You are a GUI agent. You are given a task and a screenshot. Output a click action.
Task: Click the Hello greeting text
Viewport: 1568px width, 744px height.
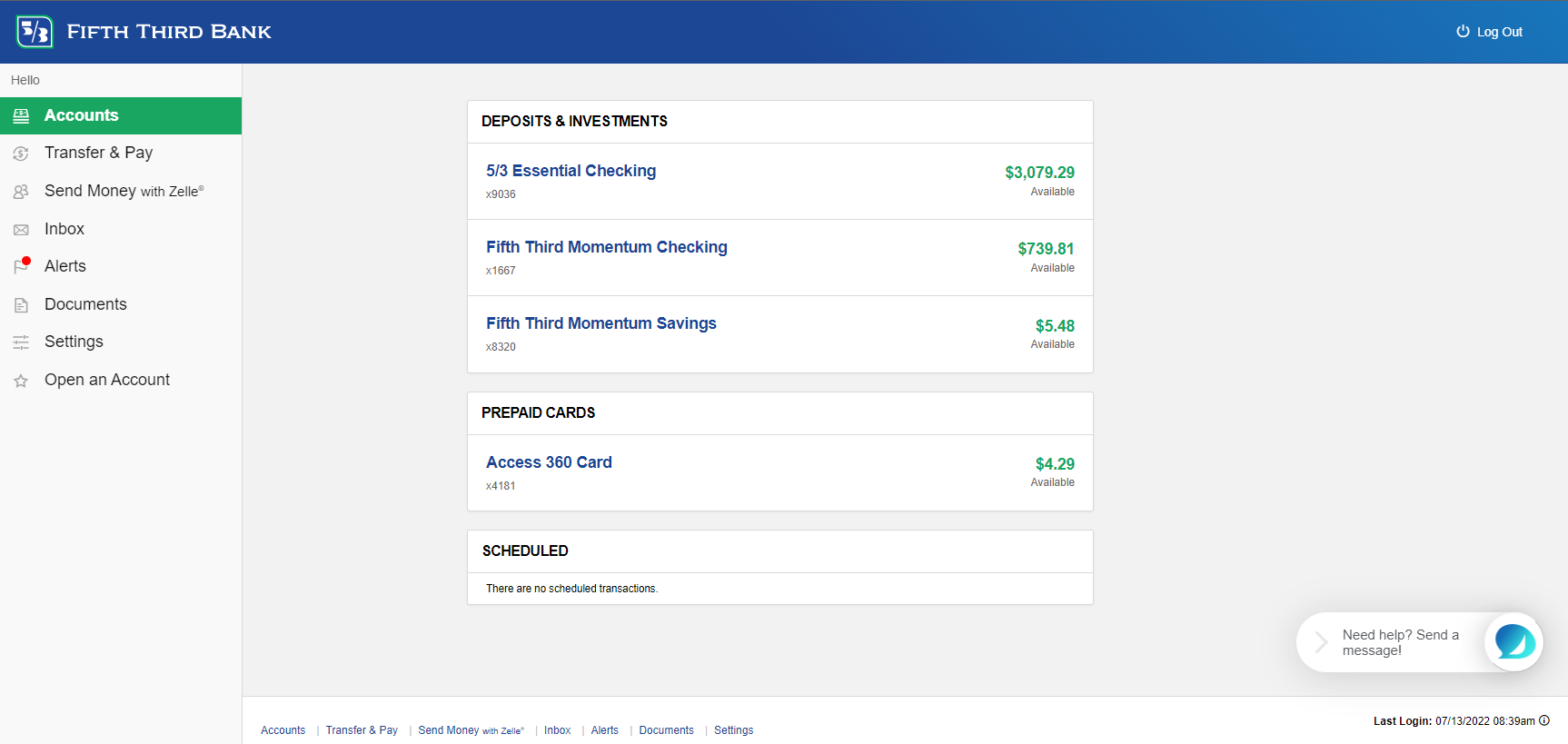tap(25, 80)
